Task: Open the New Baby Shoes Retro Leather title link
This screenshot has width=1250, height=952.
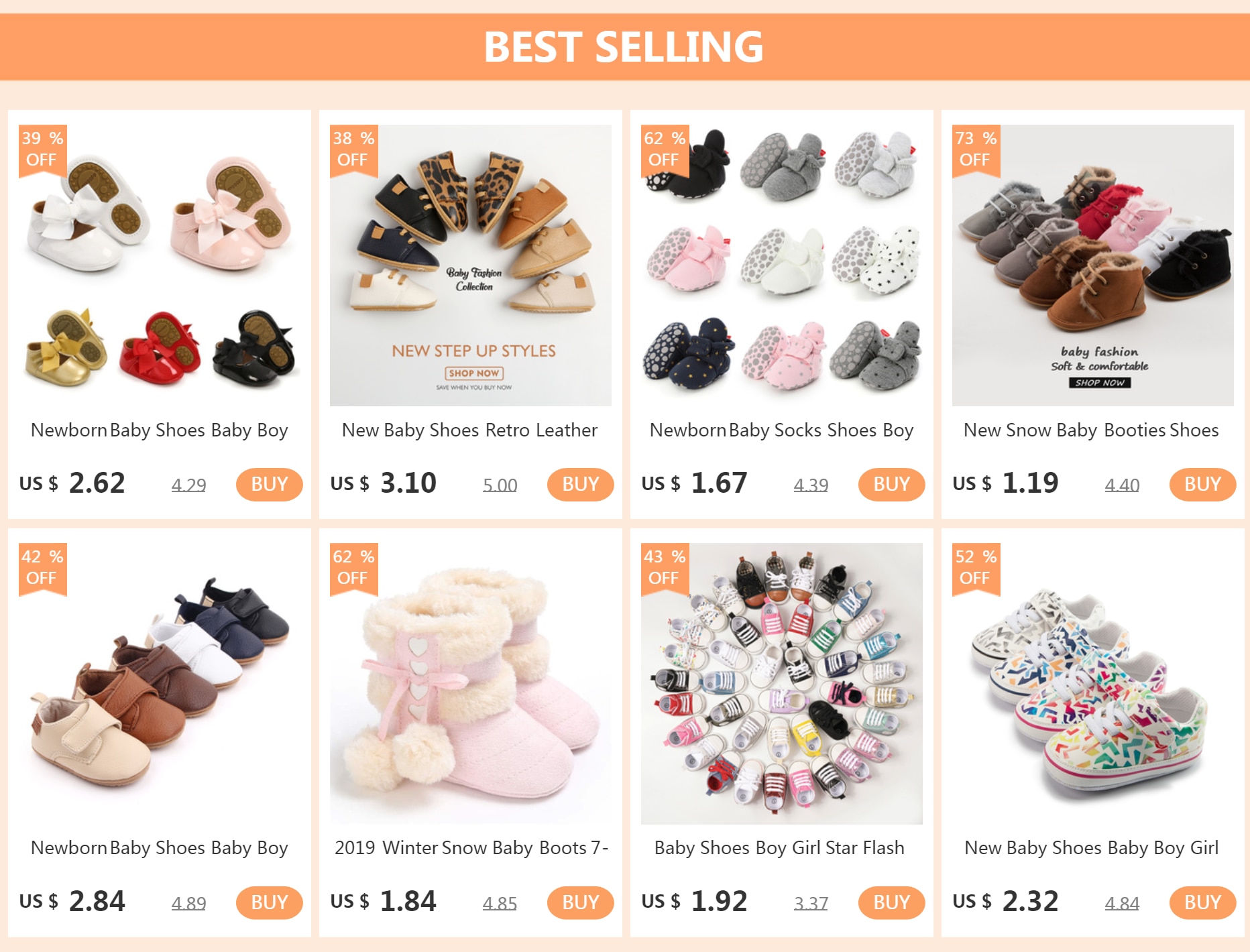Action: pos(469,430)
